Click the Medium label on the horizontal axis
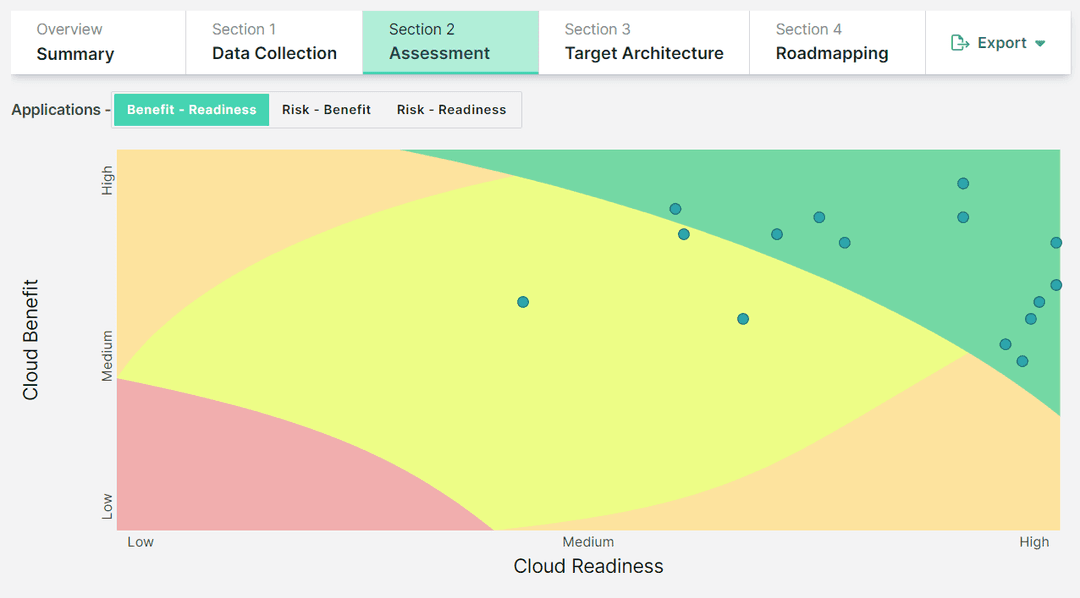The width and height of the screenshot is (1080, 598). pos(588,542)
